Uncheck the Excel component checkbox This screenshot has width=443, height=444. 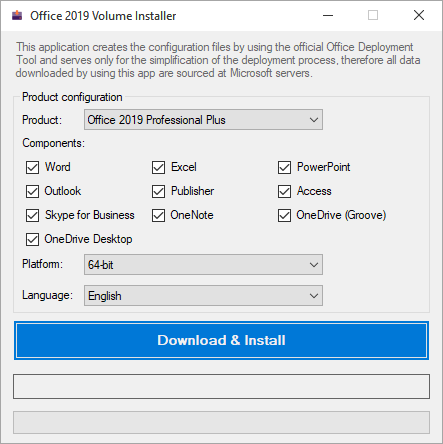point(158,167)
